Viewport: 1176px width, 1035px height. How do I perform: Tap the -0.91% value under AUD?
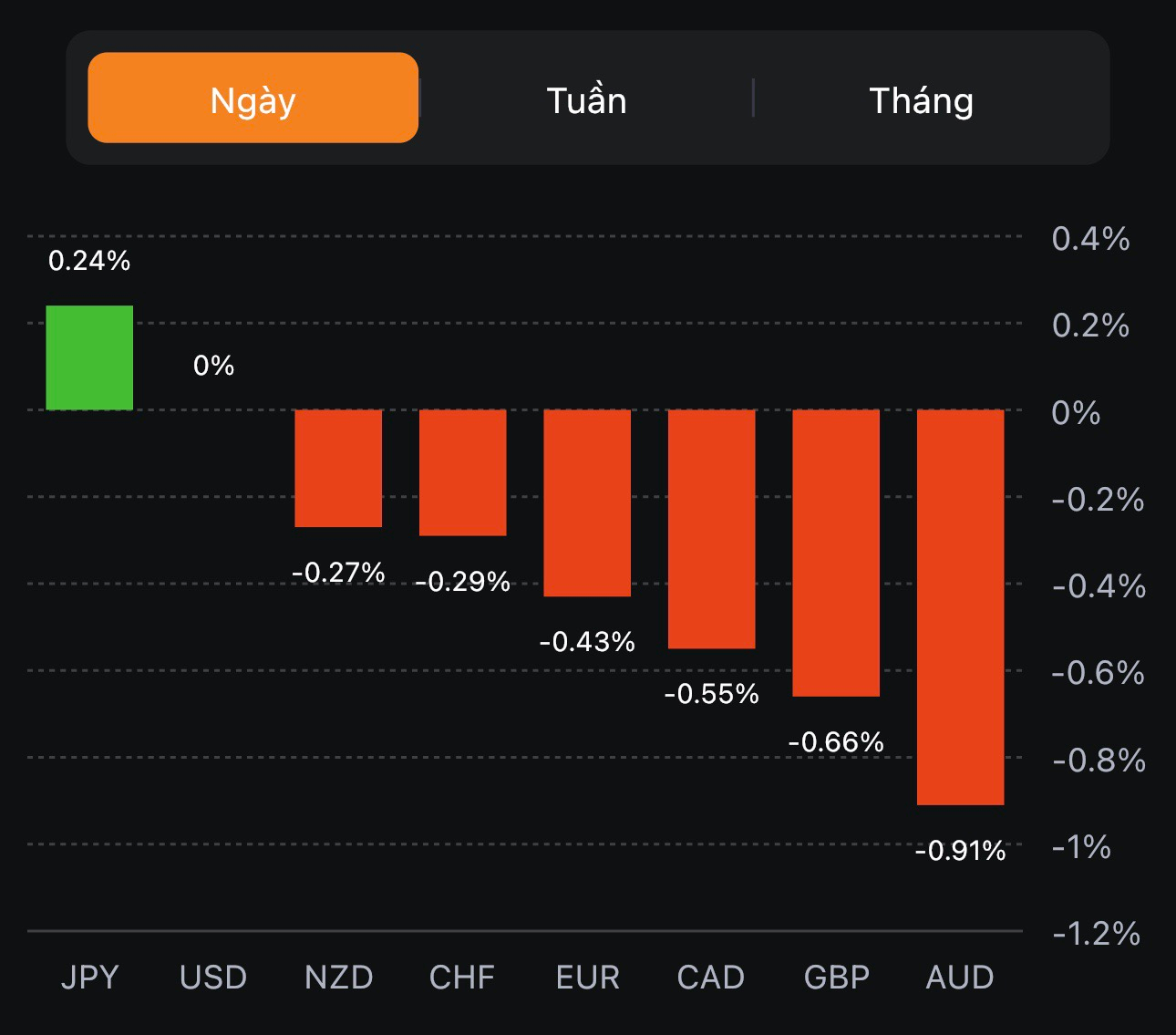tap(960, 851)
